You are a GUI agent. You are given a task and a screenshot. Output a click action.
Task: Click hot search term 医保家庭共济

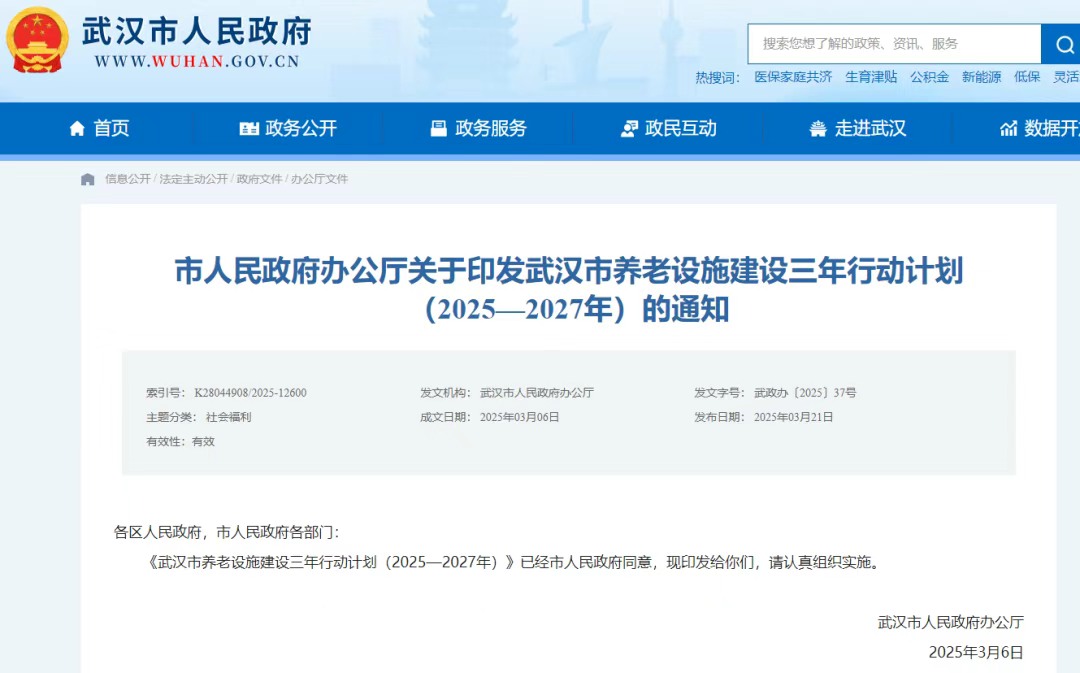pos(793,77)
